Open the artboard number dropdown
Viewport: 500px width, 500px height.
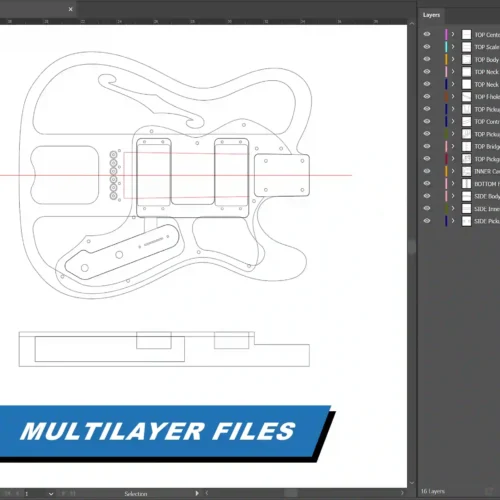click(x=51, y=494)
